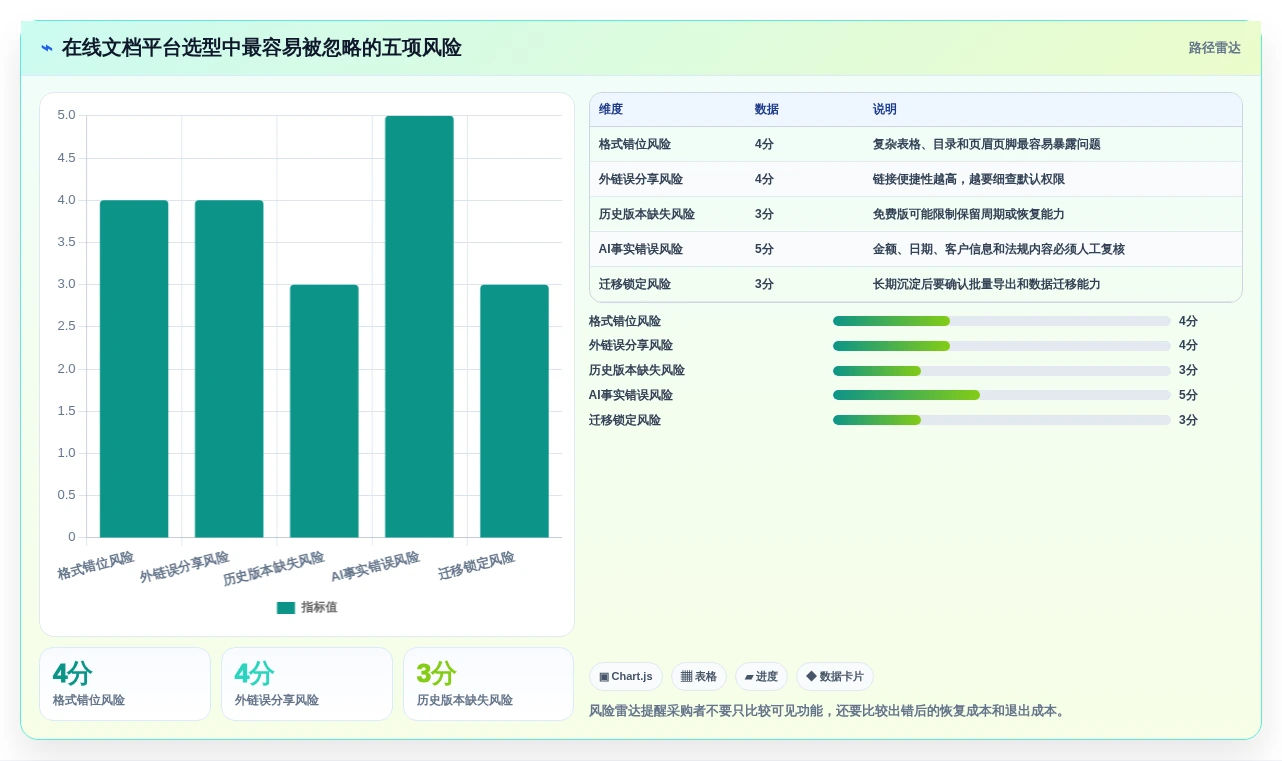The width and height of the screenshot is (1282, 761).
Task: Open the 4分 格式错位风险 data card
Action: [x=125, y=684]
